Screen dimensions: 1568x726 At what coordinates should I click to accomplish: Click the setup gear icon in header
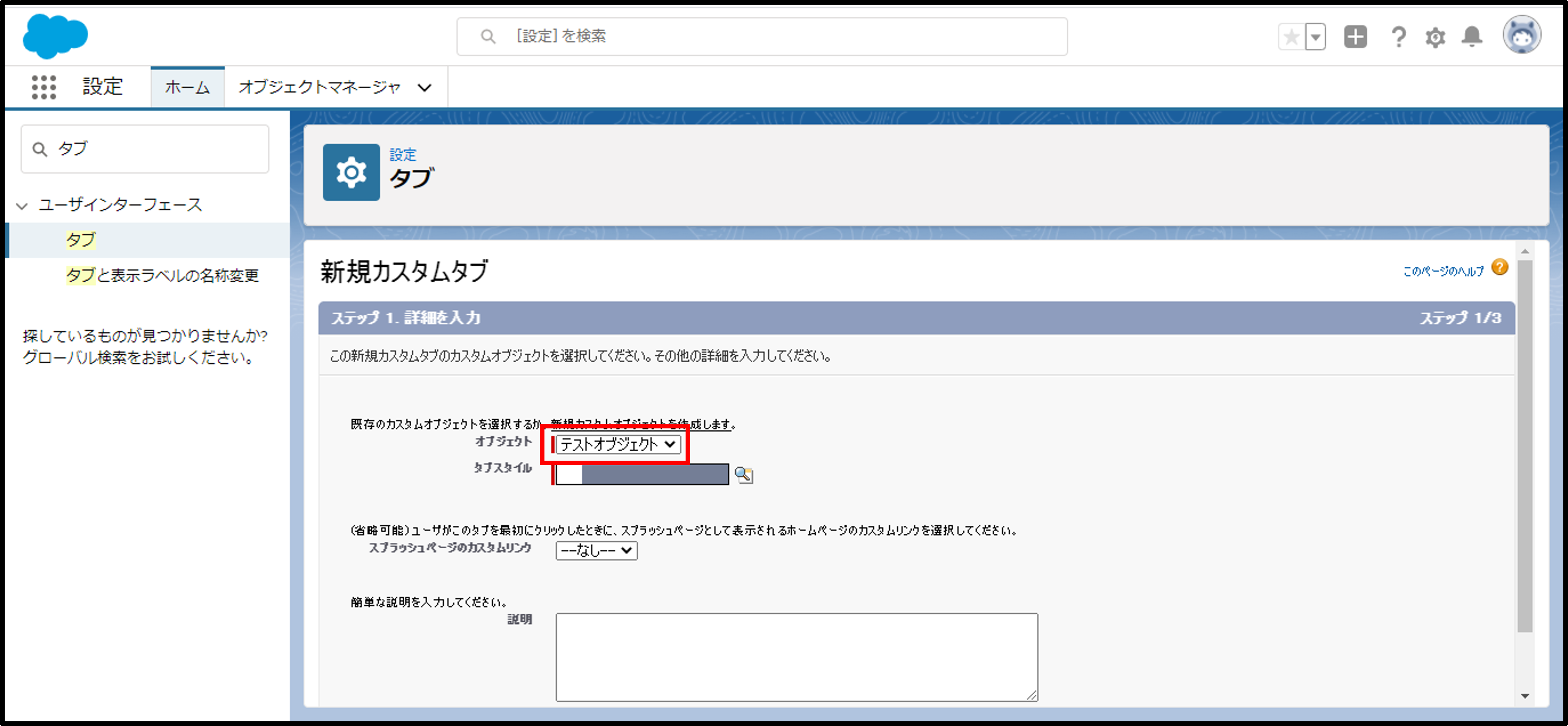pyautogui.click(x=1435, y=37)
